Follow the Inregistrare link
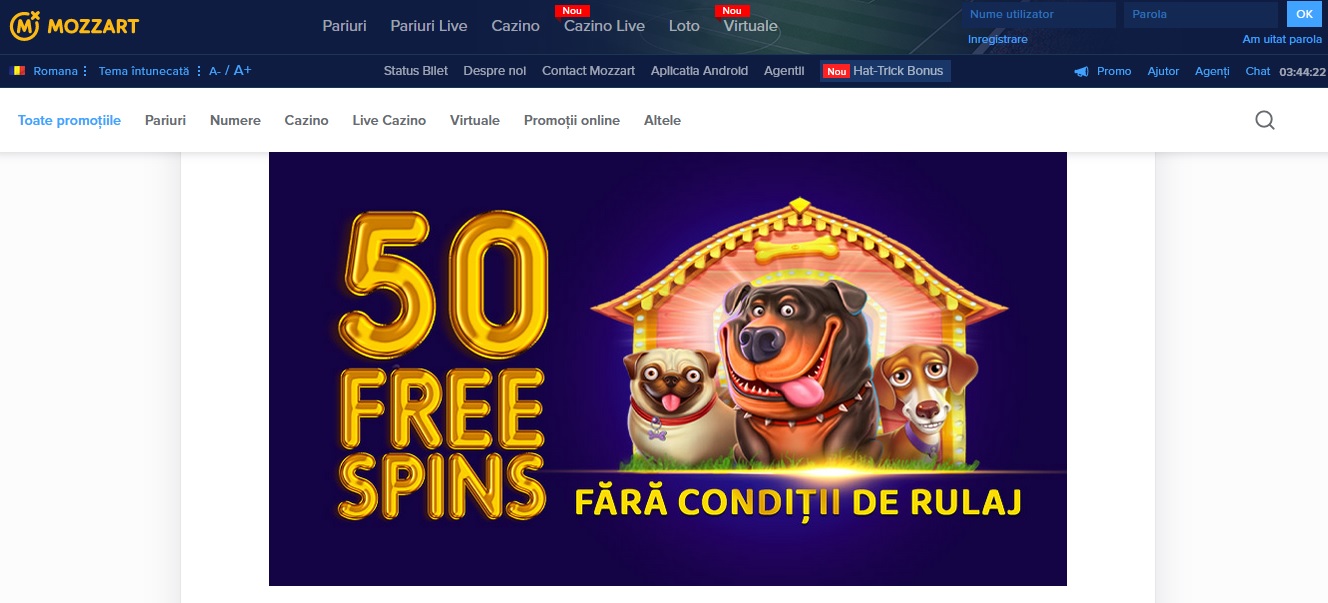The height and width of the screenshot is (603, 1328). [x=998, y=39]
